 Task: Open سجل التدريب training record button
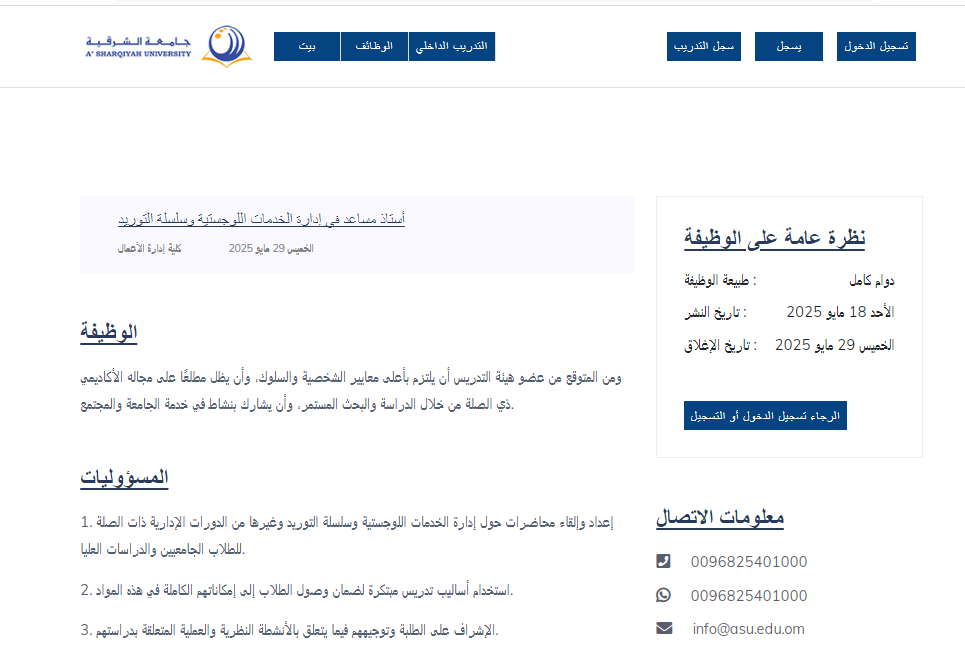pyautogui.click(x=704, y=46)
